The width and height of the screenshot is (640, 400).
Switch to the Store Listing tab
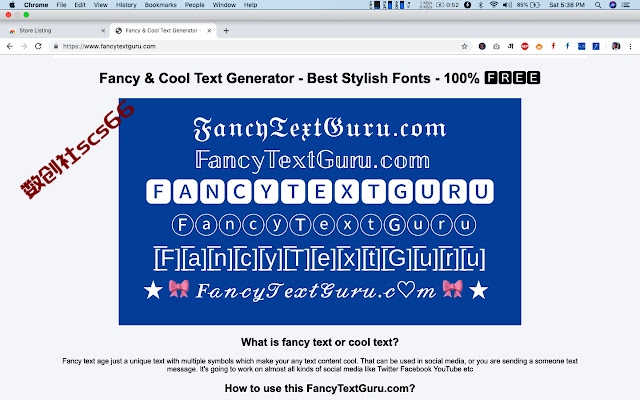pyautogui.click(x=55, y=31)
